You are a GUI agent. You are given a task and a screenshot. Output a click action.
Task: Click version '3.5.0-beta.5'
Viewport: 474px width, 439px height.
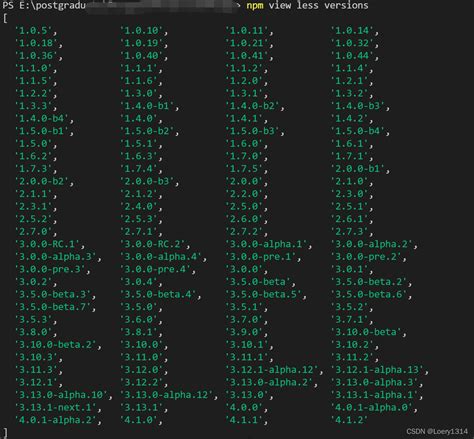(264, 294)
